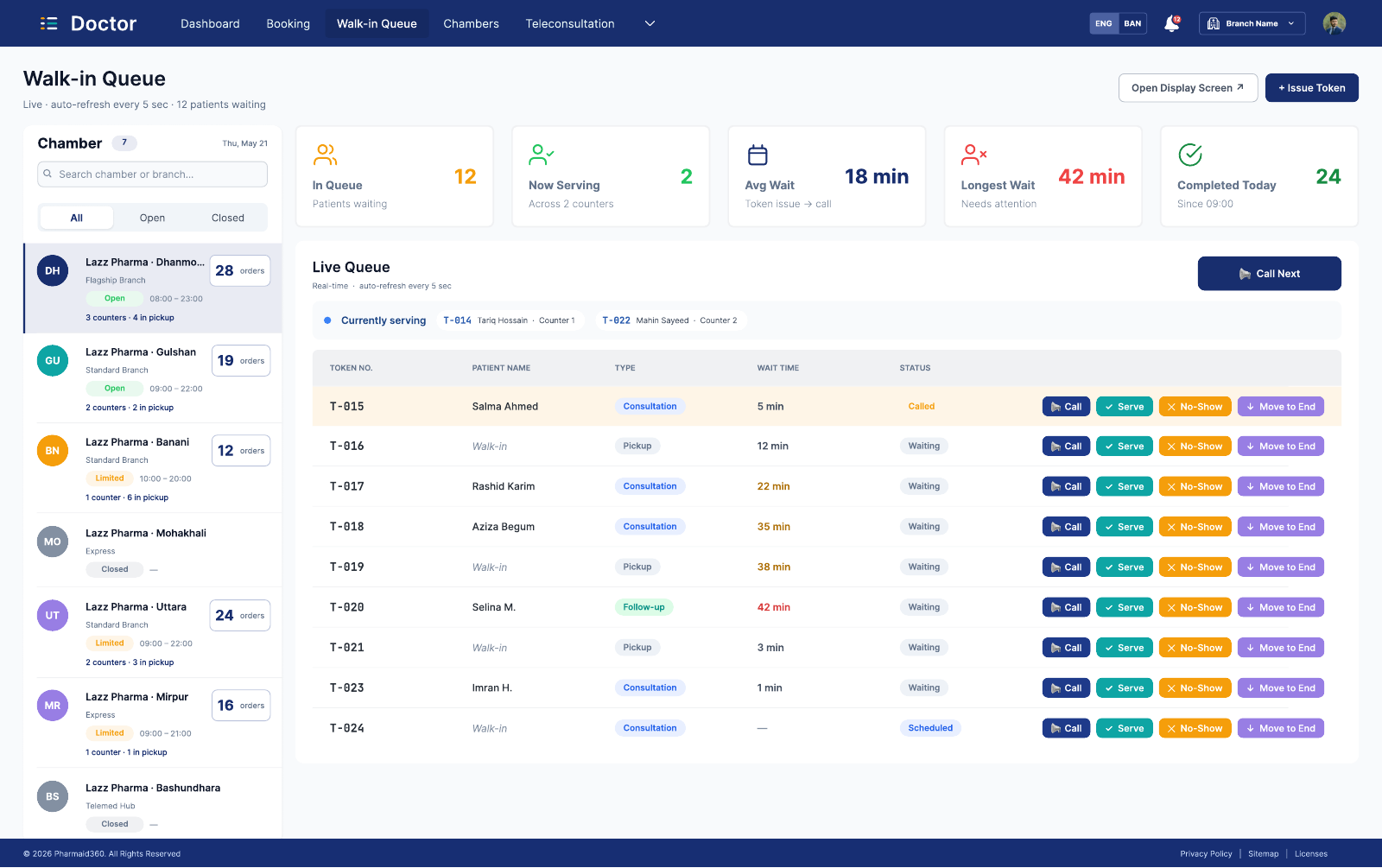The height and width of the screenshot is (868, 1382).
Task: Open the Privacy Policy link
Action: 1206,854
